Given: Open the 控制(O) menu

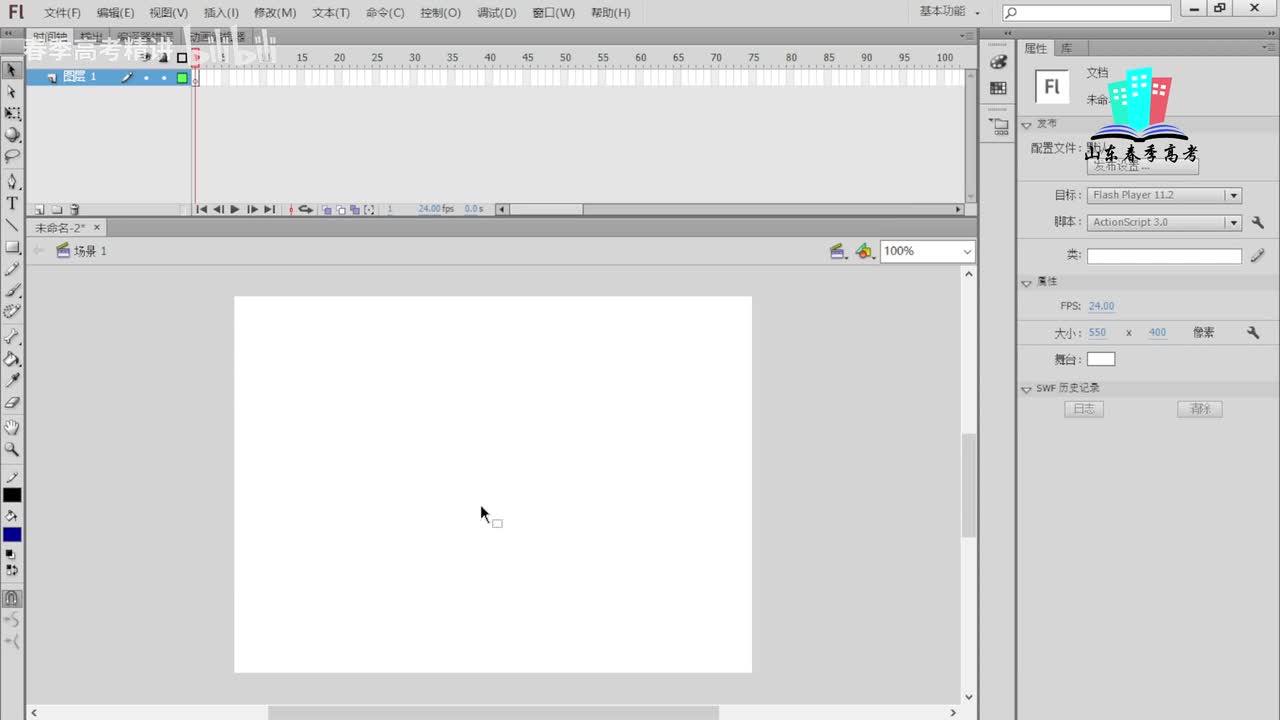Looking at the screenshot, I should (x=440, y=13).
